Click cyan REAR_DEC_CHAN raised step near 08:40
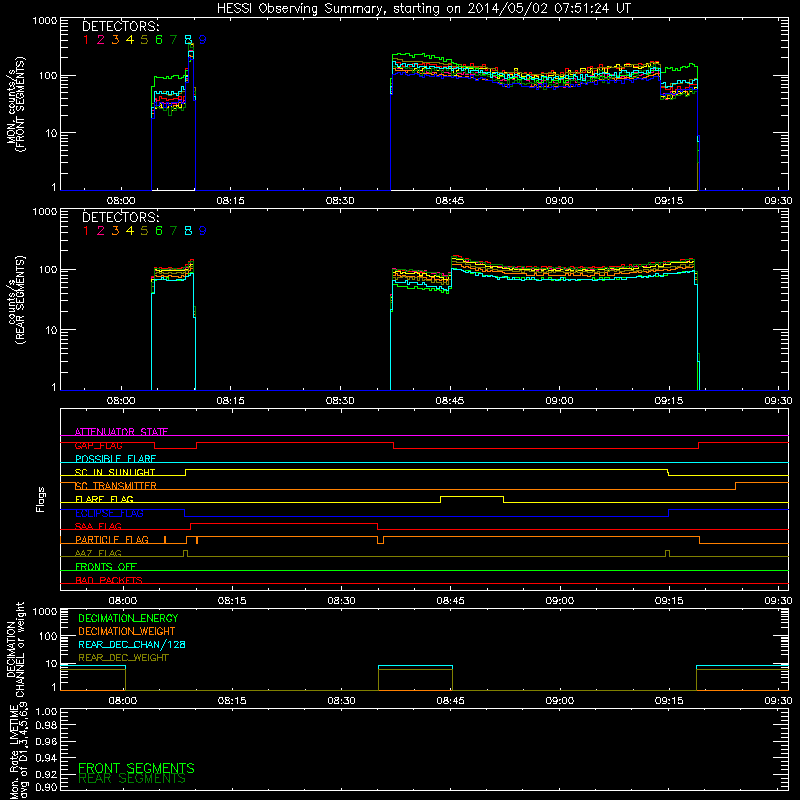Image resolution: width=800 pixels, height=800 pixels. point(415,666)
